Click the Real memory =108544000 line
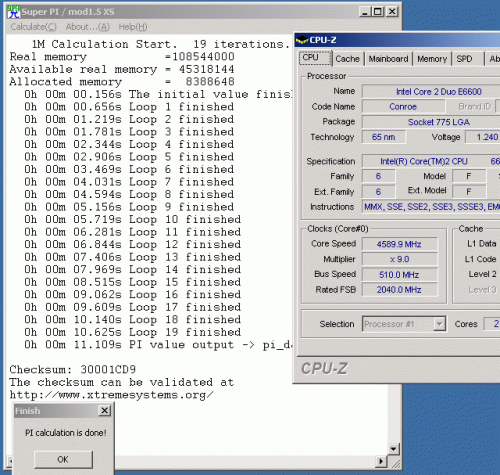 point(122,57)
